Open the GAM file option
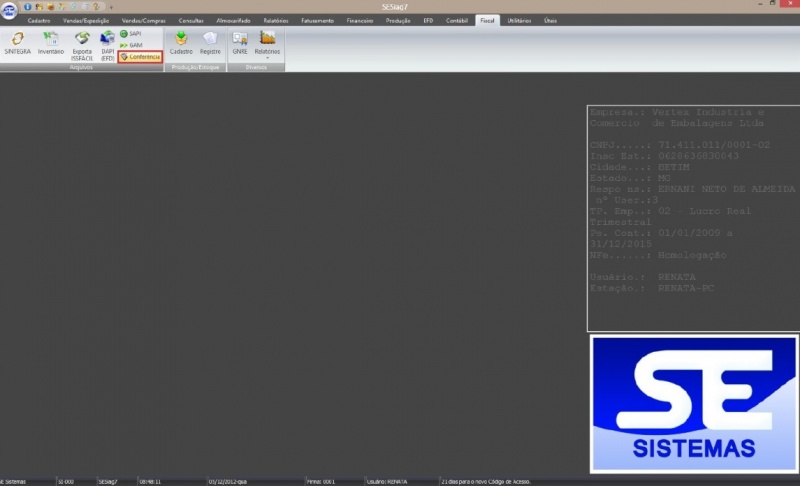The image size is (800, 486). coord(131,45)
